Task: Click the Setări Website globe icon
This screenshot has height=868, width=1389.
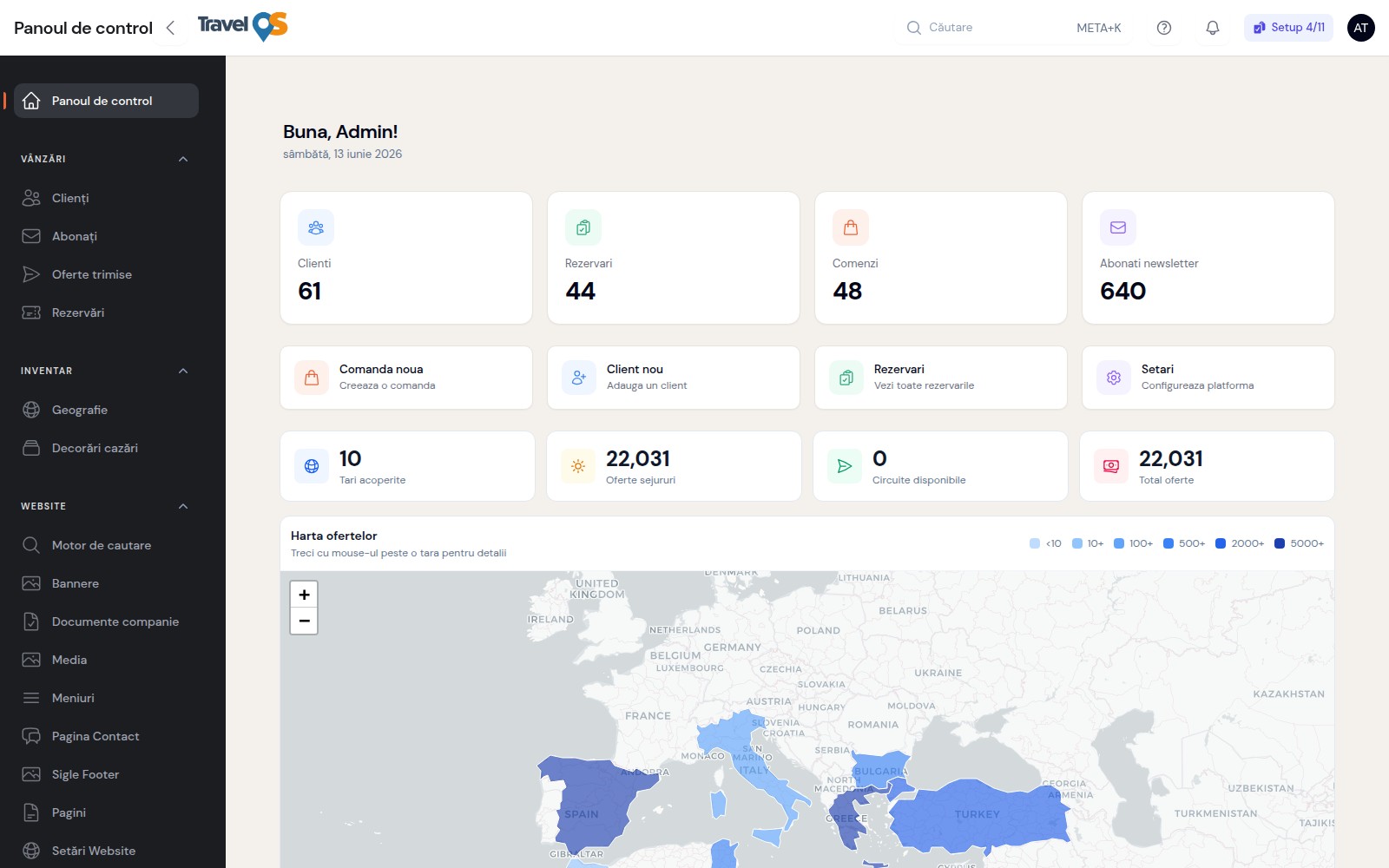Action: pos(31,851)
